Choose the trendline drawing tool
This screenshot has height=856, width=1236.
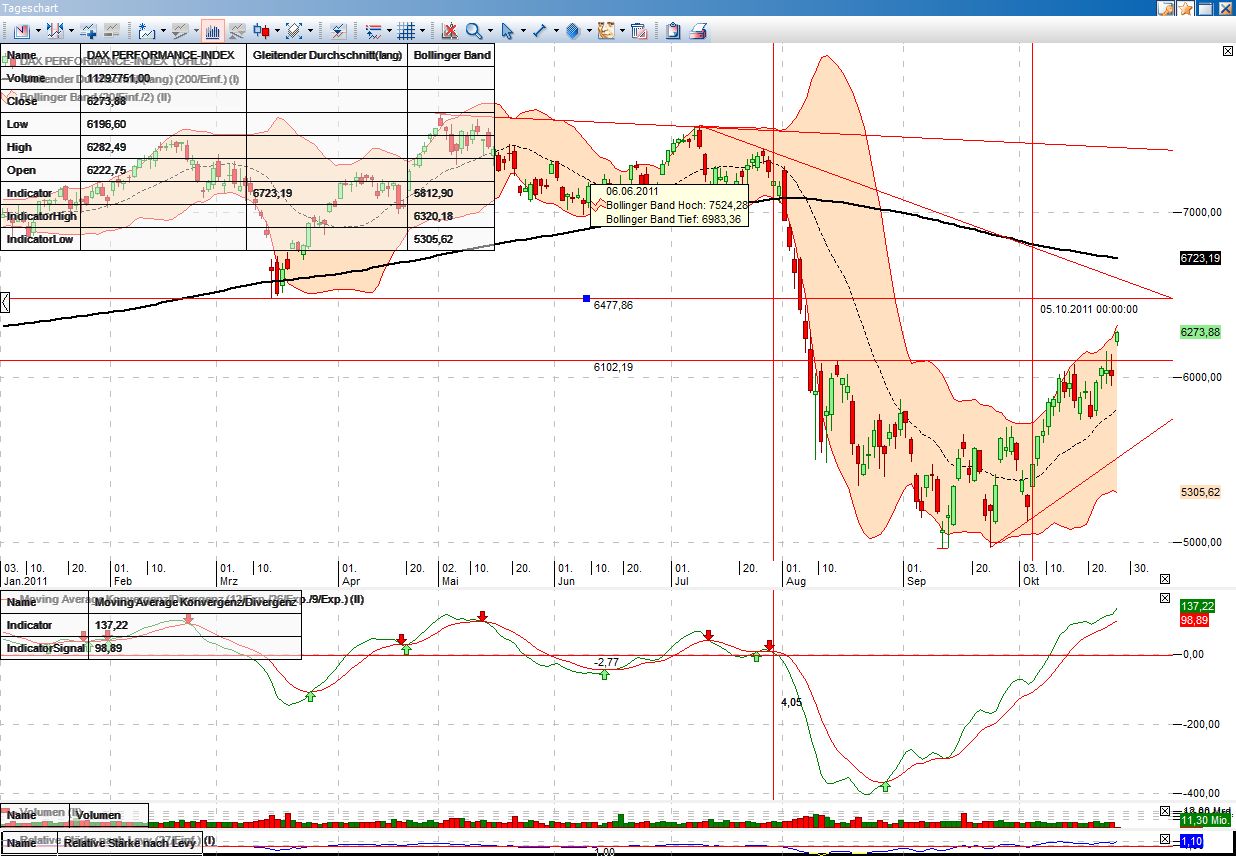pos(539,31)
